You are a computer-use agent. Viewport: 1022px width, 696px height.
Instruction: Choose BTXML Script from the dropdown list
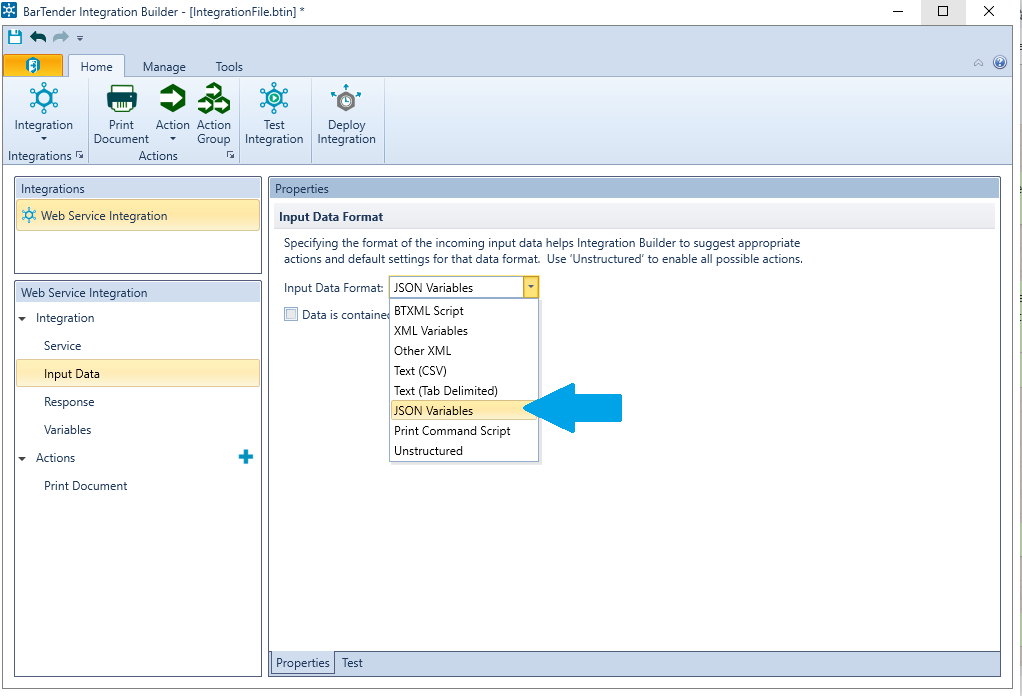pos(464,311)
